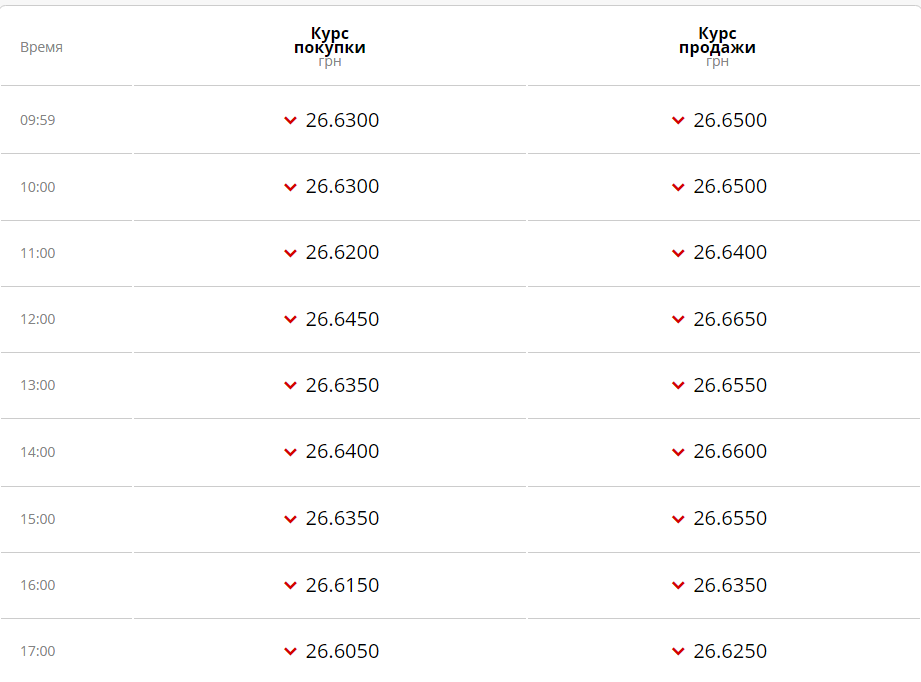Click red arrow next to 26.6650 sell rate
Viewport: 921px width, 682px height.
click(x=678, y=320)
